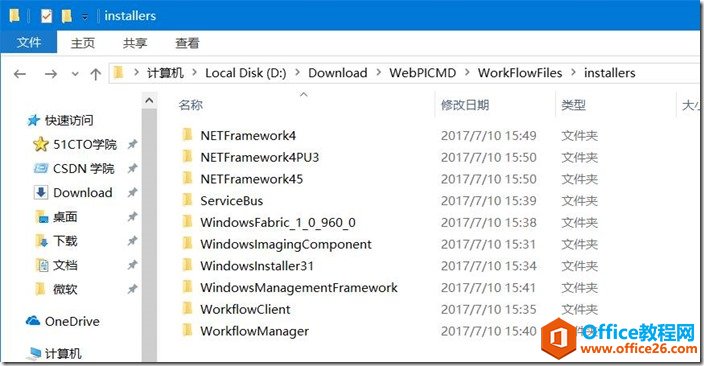Unpin 51CTO学院 using its pin icon

[x=132, y=144]
